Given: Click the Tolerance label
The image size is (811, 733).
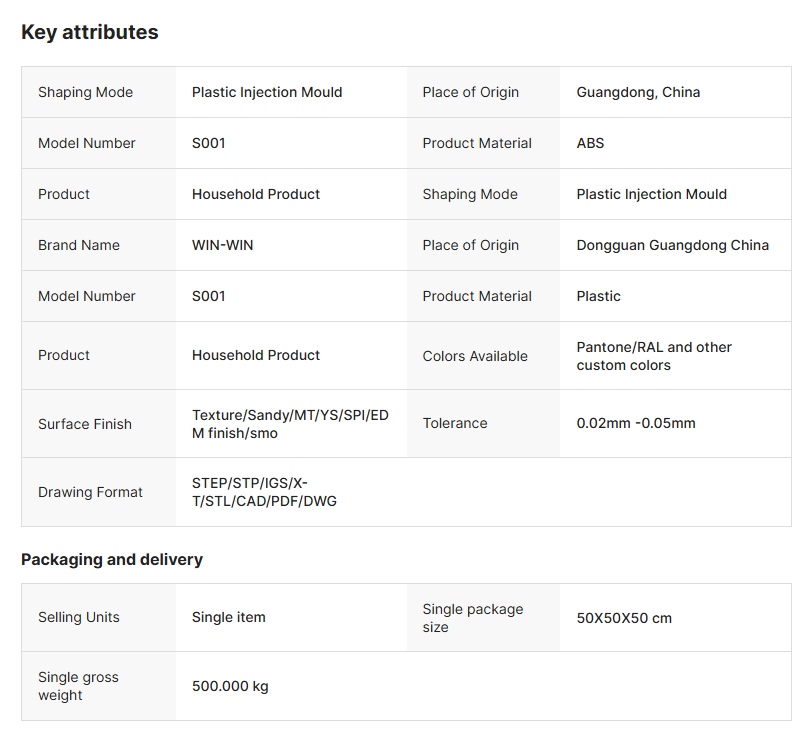Looking at the screenshot, I should point(455,423).
